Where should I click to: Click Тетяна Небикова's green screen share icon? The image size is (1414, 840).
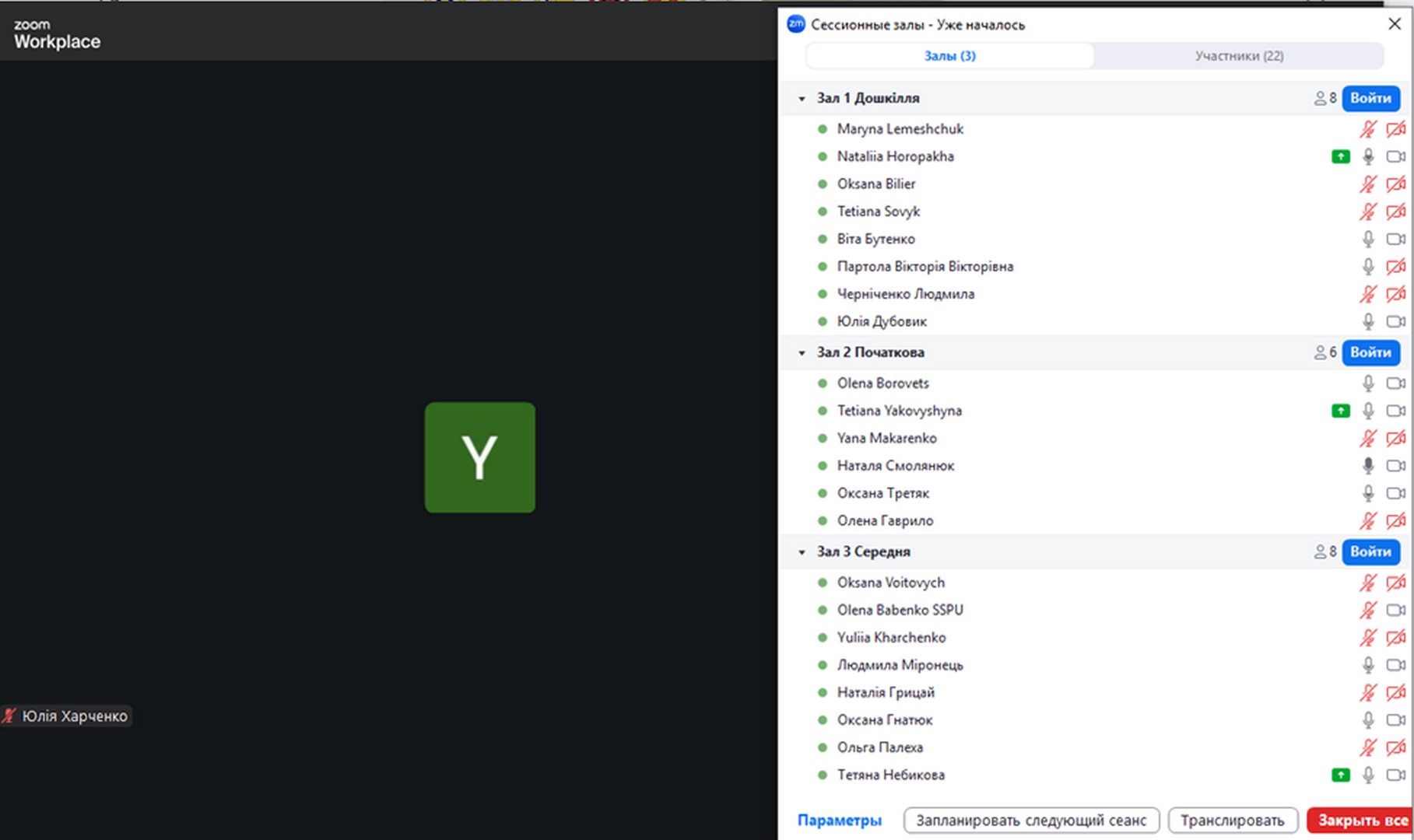tap(1340, 775)
